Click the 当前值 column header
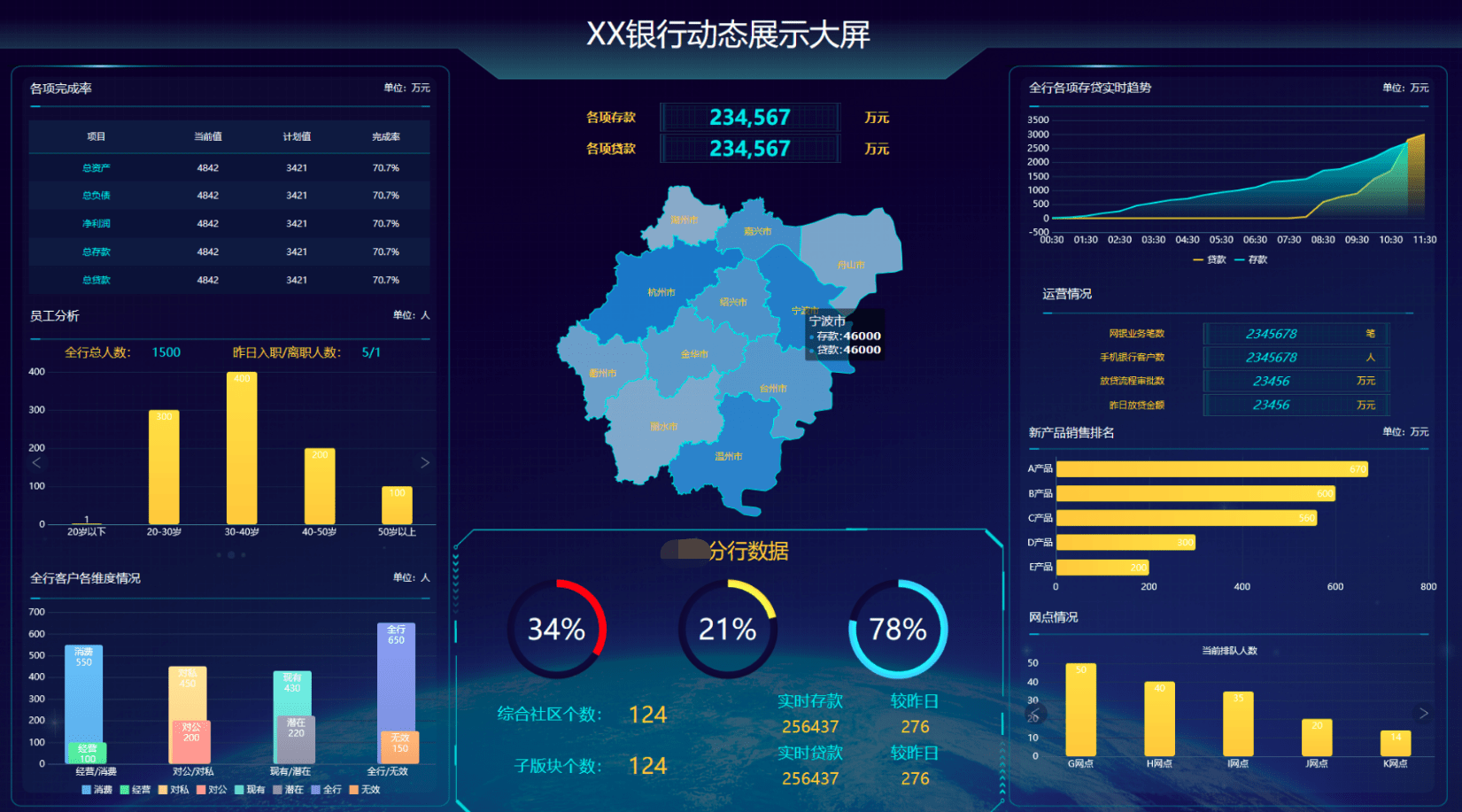The height and width of the screenshot is (812, 1462). pyautogui.click(x=208, y=136)
